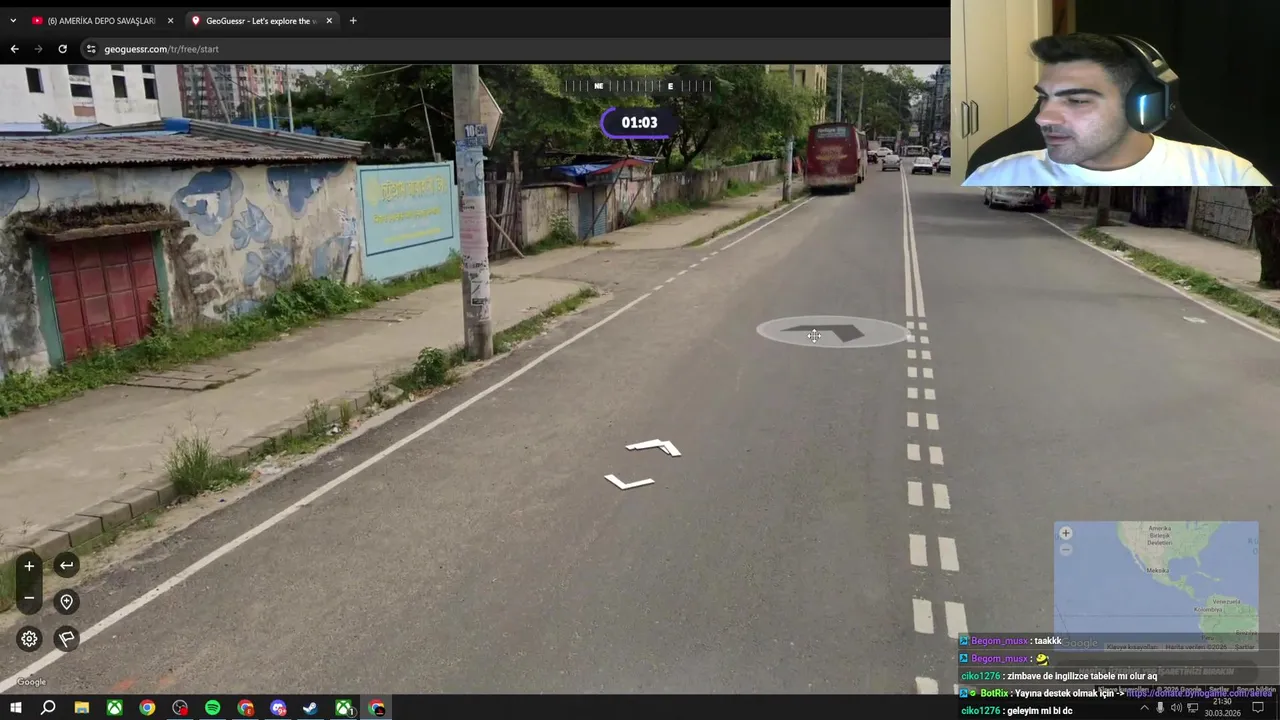Set a checkpoint with the flag button
The height and width of the screenshot is (720, 1280).
tap(66, 639)
